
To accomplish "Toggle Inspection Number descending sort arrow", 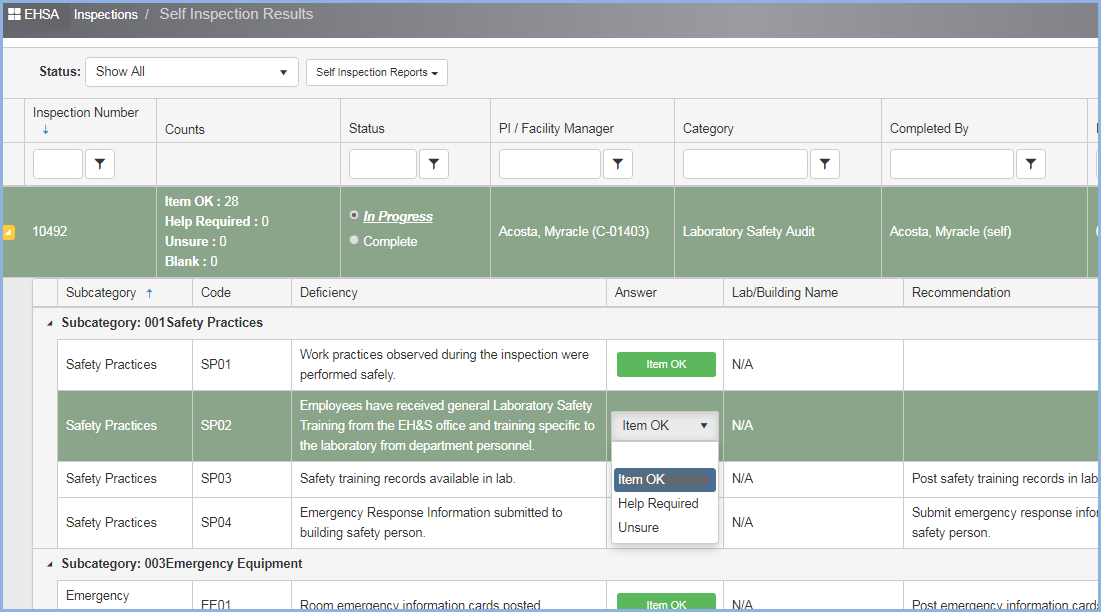I will pyautogui.click(x=46, y=130).
